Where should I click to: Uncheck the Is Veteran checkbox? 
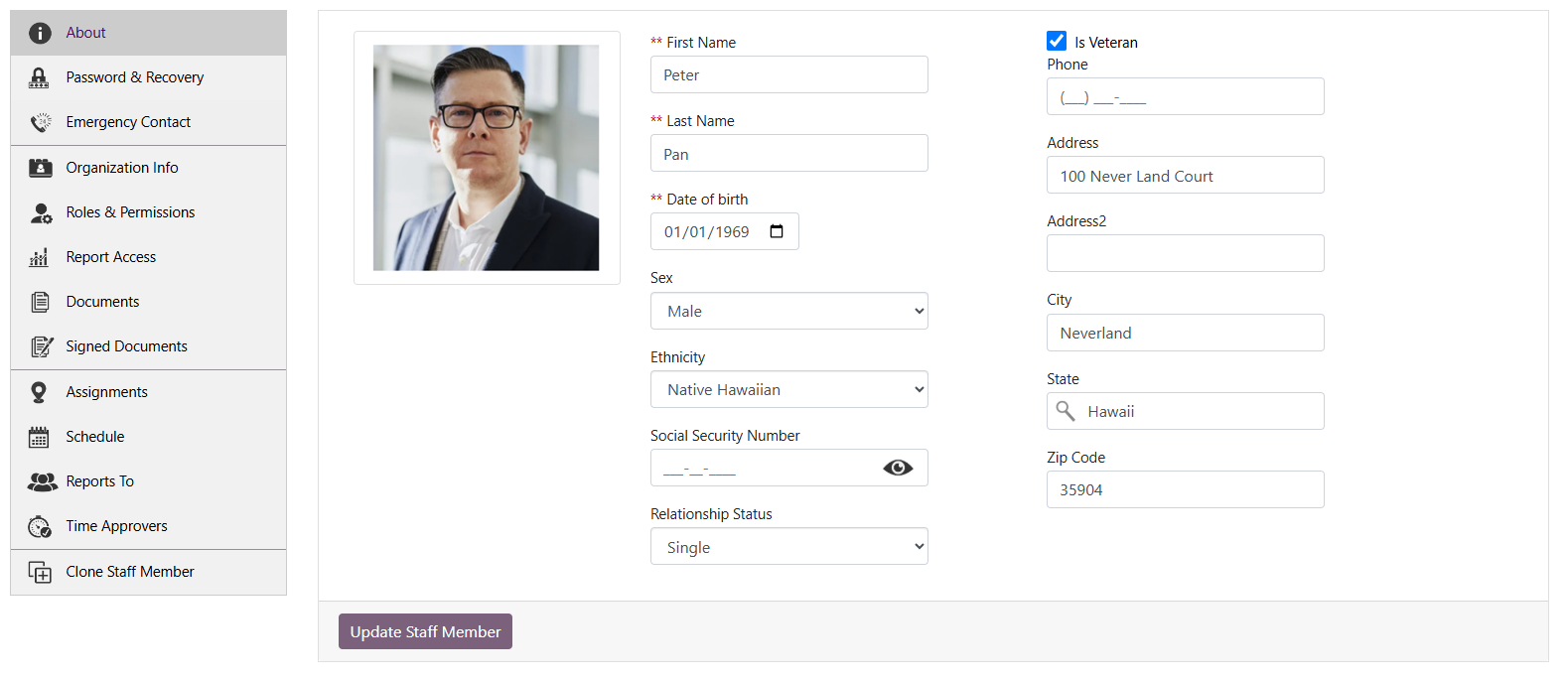point(1057,41)
